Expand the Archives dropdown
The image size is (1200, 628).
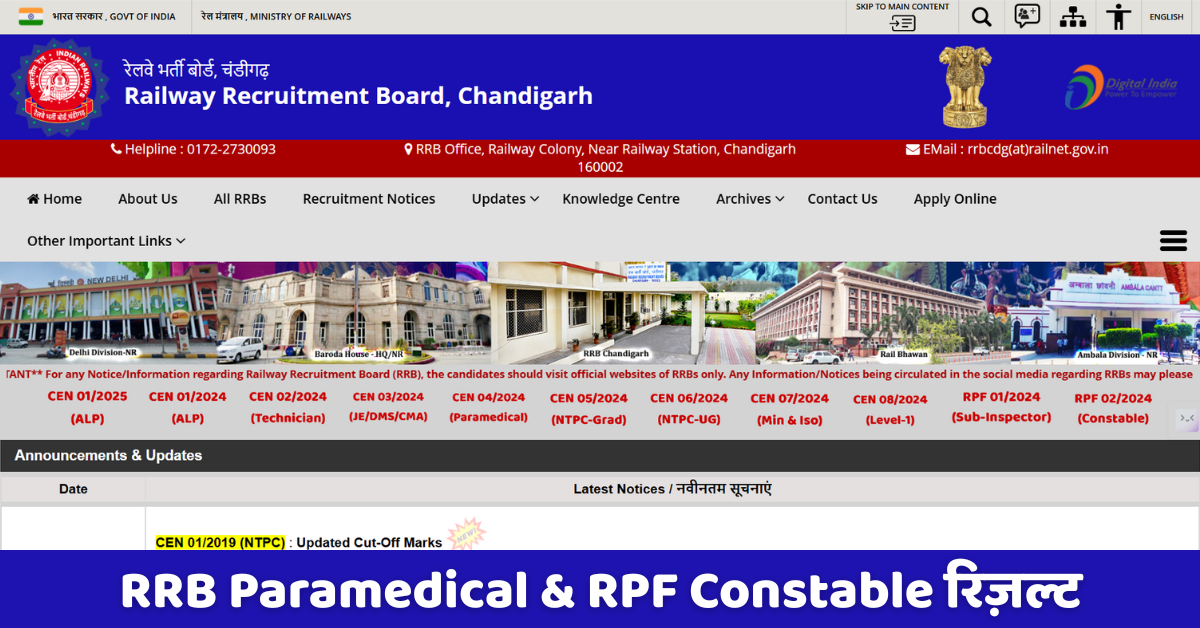750,199
